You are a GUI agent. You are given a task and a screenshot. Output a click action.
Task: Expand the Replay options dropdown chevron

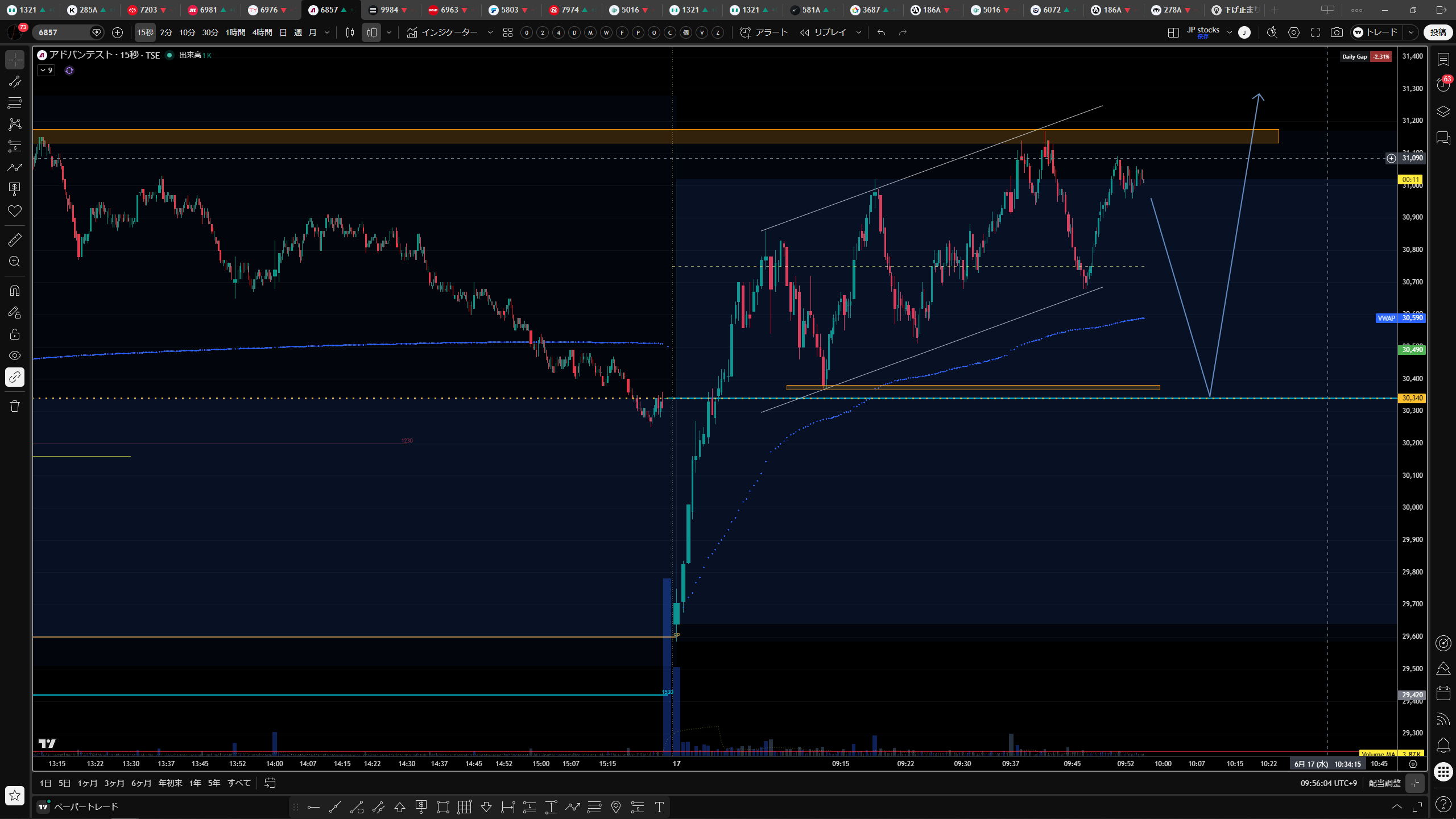coord(859,33)
